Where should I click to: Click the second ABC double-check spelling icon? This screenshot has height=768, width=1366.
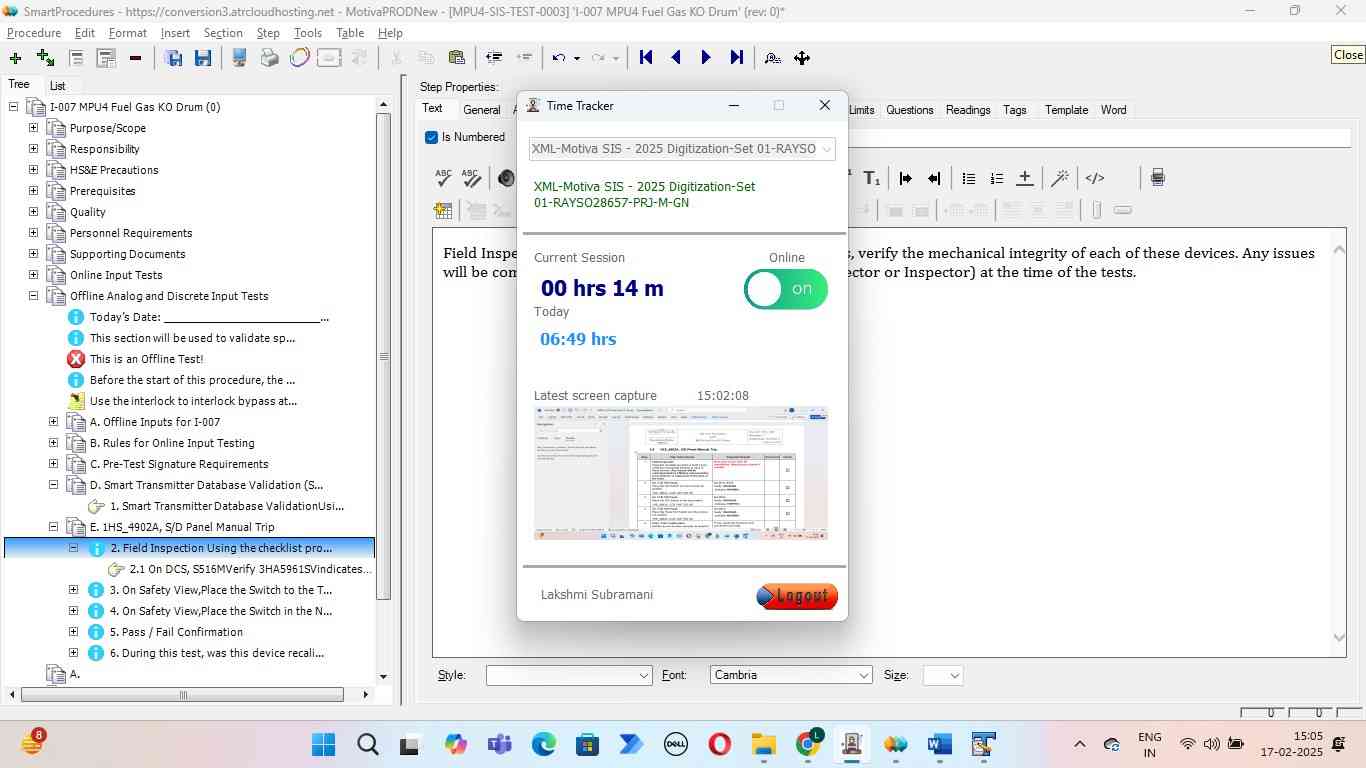click(471, 178)
